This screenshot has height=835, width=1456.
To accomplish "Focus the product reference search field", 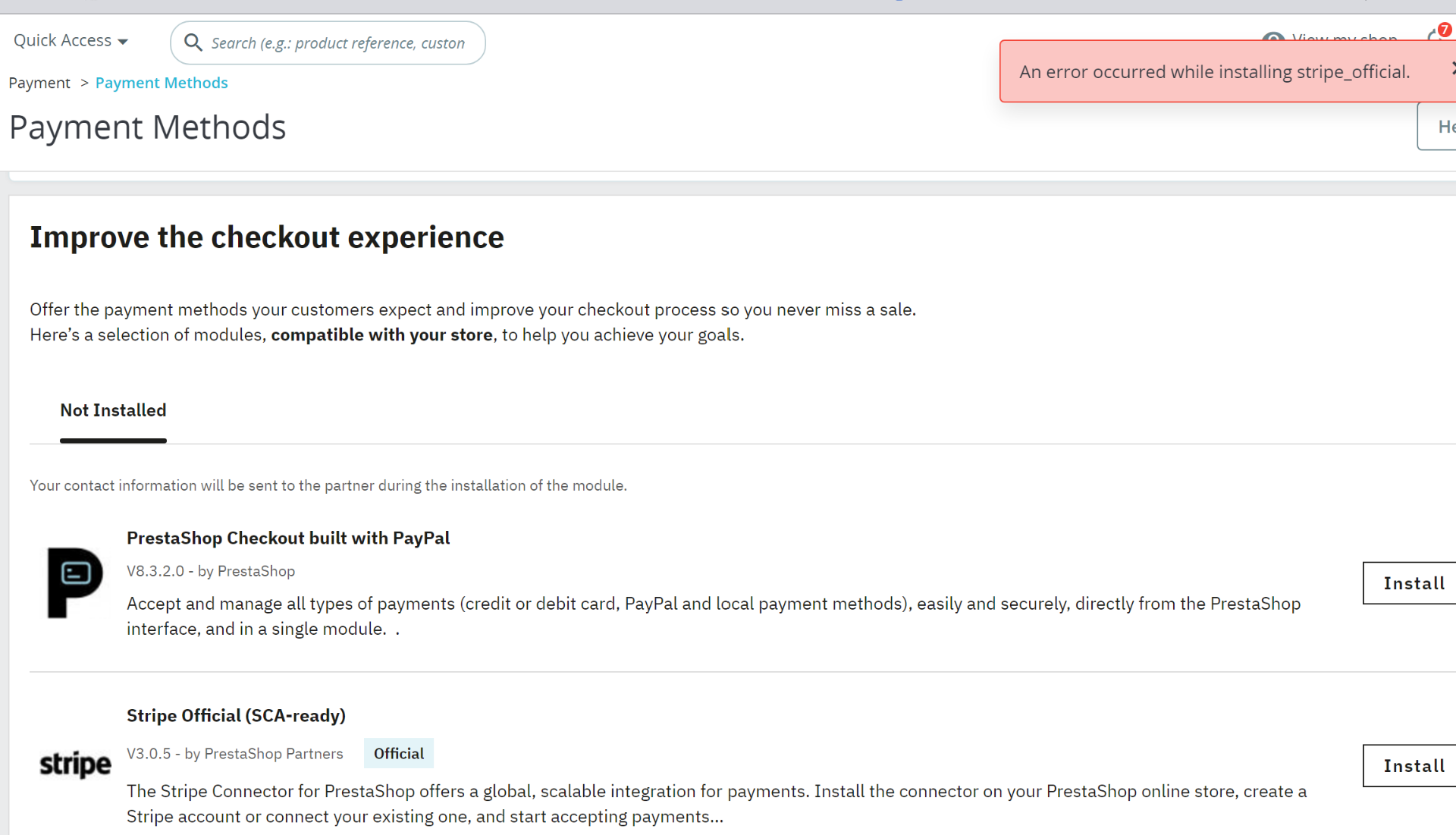I will point(337,43).
